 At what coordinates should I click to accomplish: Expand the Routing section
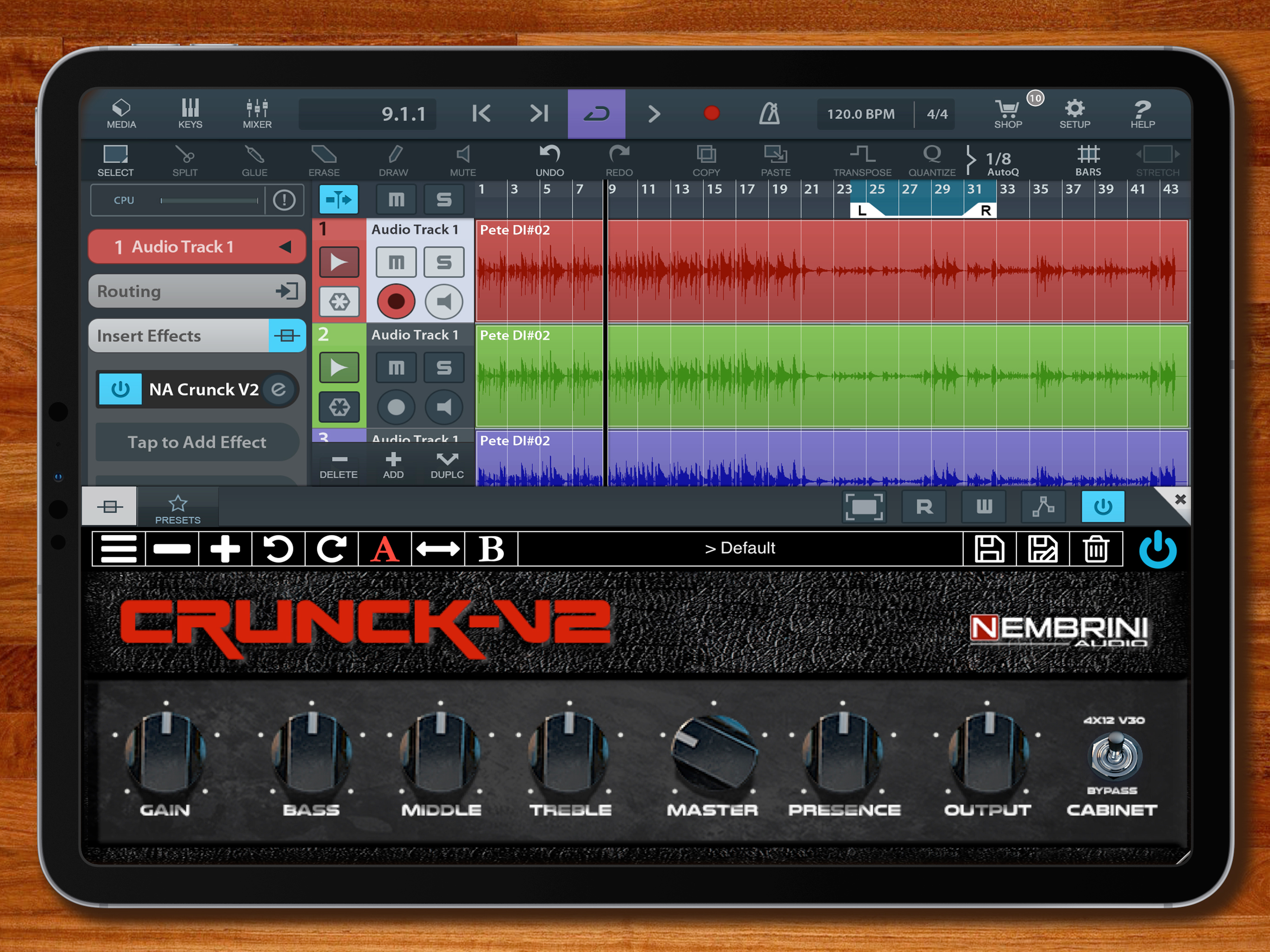(197, 291)
